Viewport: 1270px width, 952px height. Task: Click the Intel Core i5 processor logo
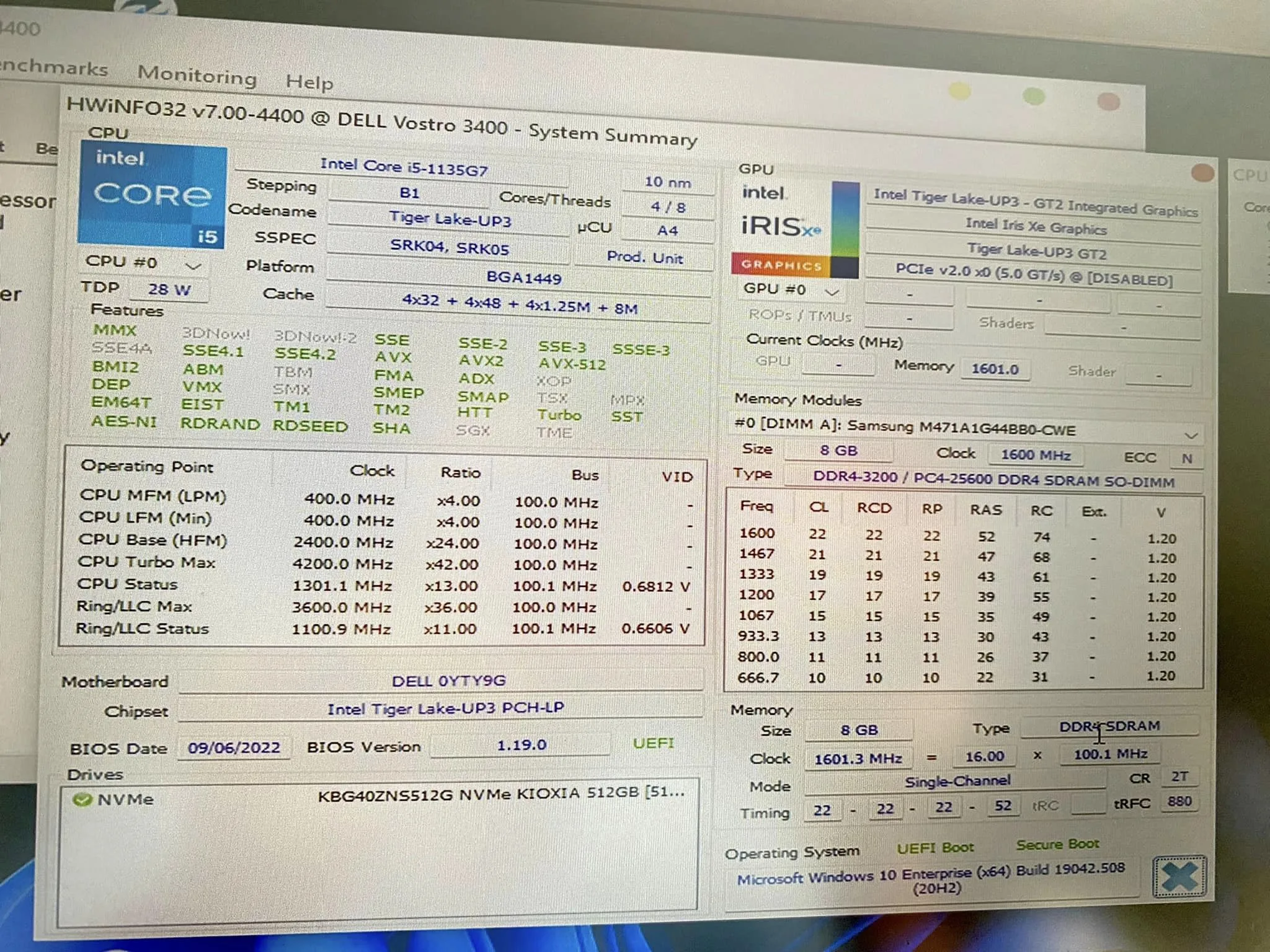point(152,195)
